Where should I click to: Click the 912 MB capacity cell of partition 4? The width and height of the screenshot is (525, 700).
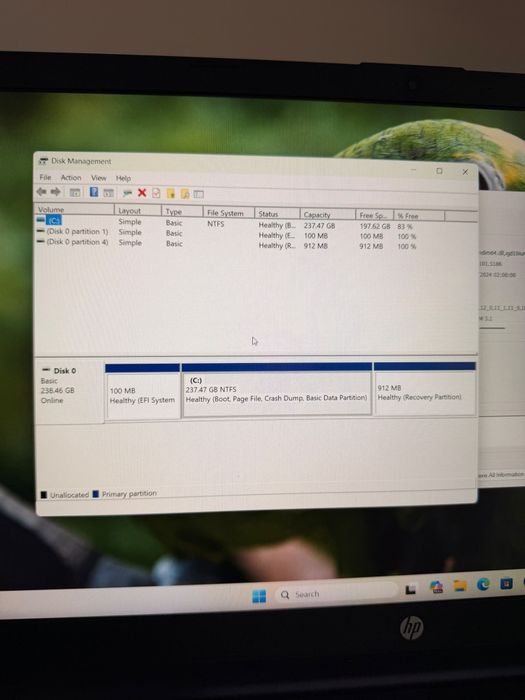pyautogui.click(x=316, y=246)
